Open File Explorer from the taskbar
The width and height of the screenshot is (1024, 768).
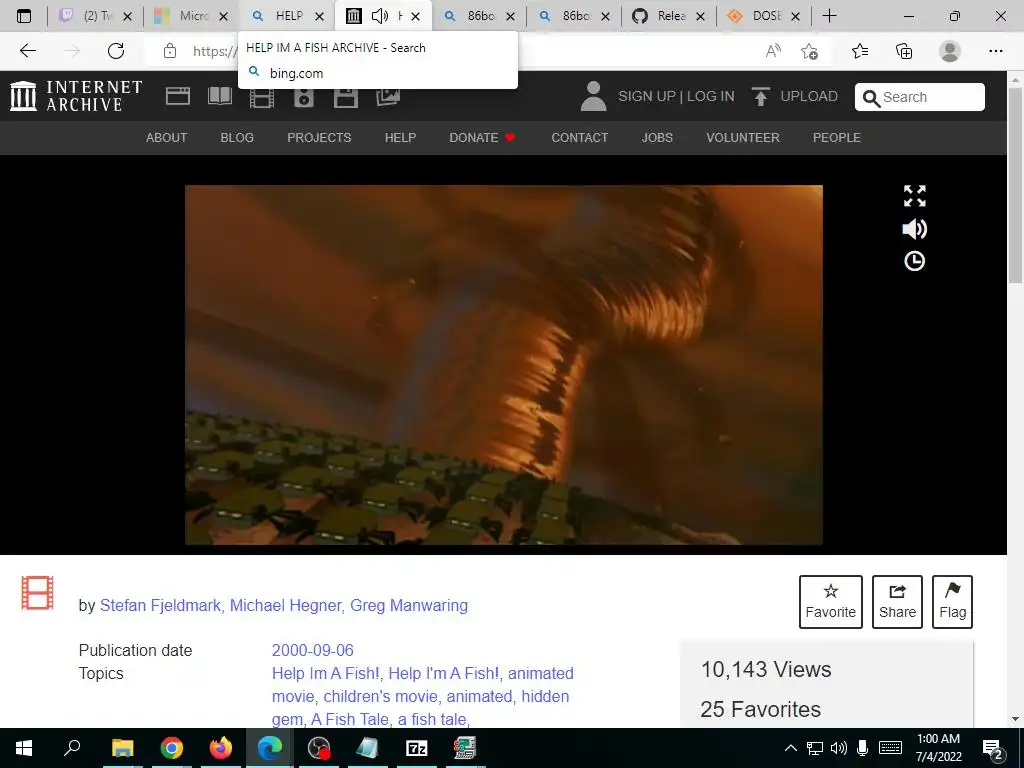tap(122, 748)
